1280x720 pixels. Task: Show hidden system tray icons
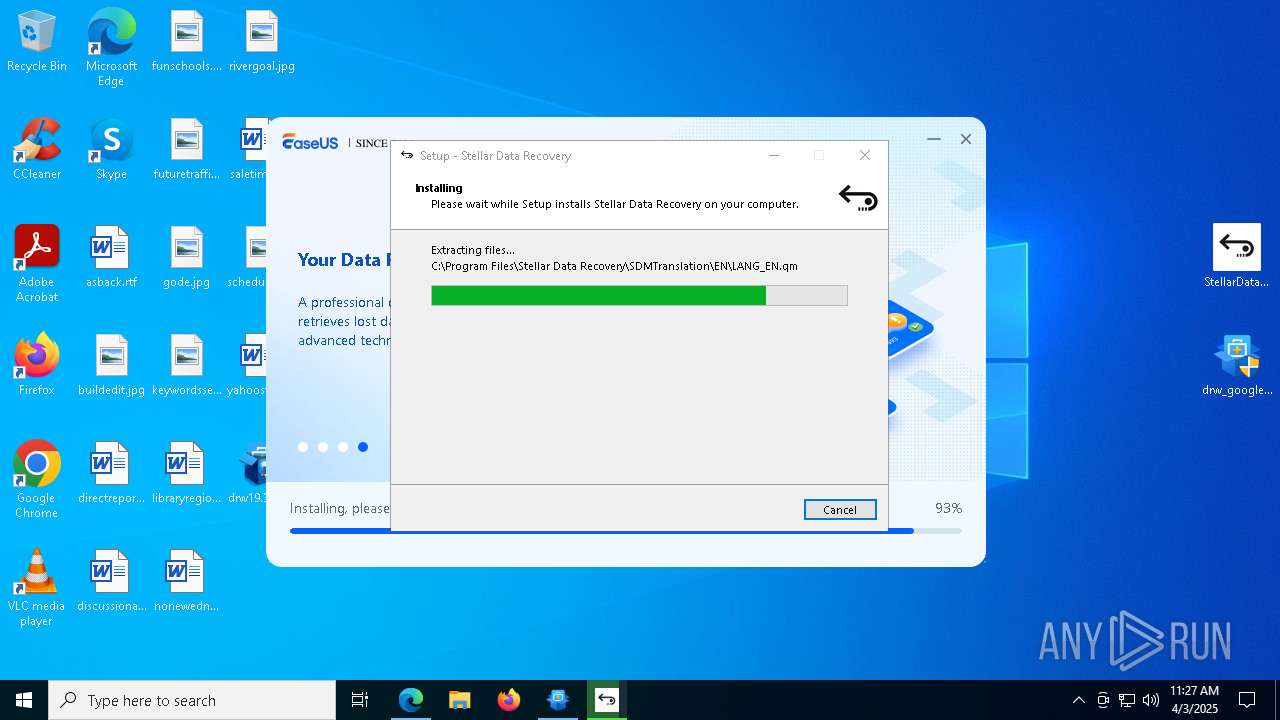click(1078, 700)
